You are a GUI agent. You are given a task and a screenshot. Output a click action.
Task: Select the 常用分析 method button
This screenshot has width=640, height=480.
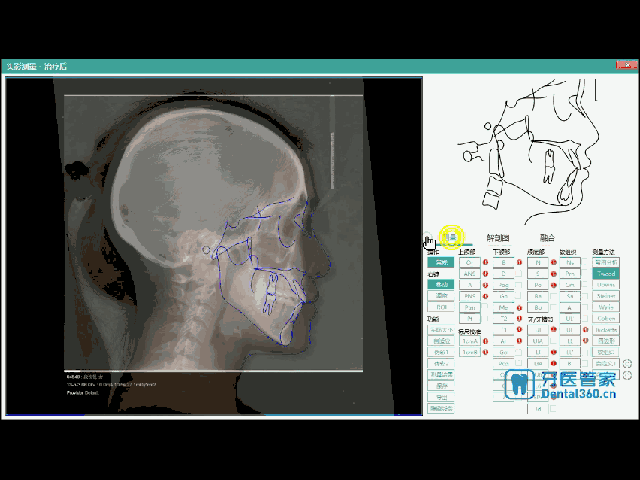point(606,262)
